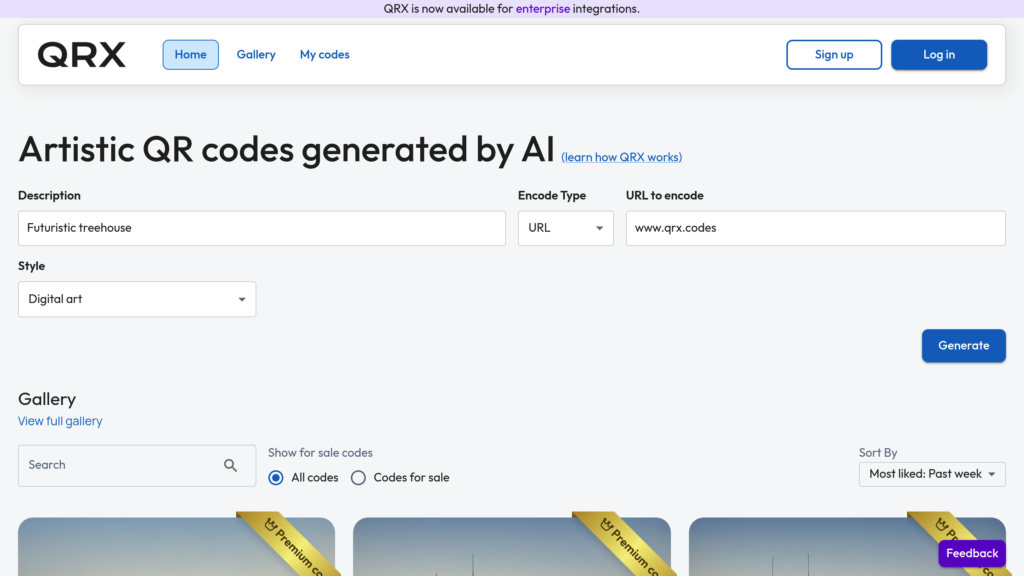Click the enterprise link in banner
The width and height of the screenshot is (1024, 576).
543,9
